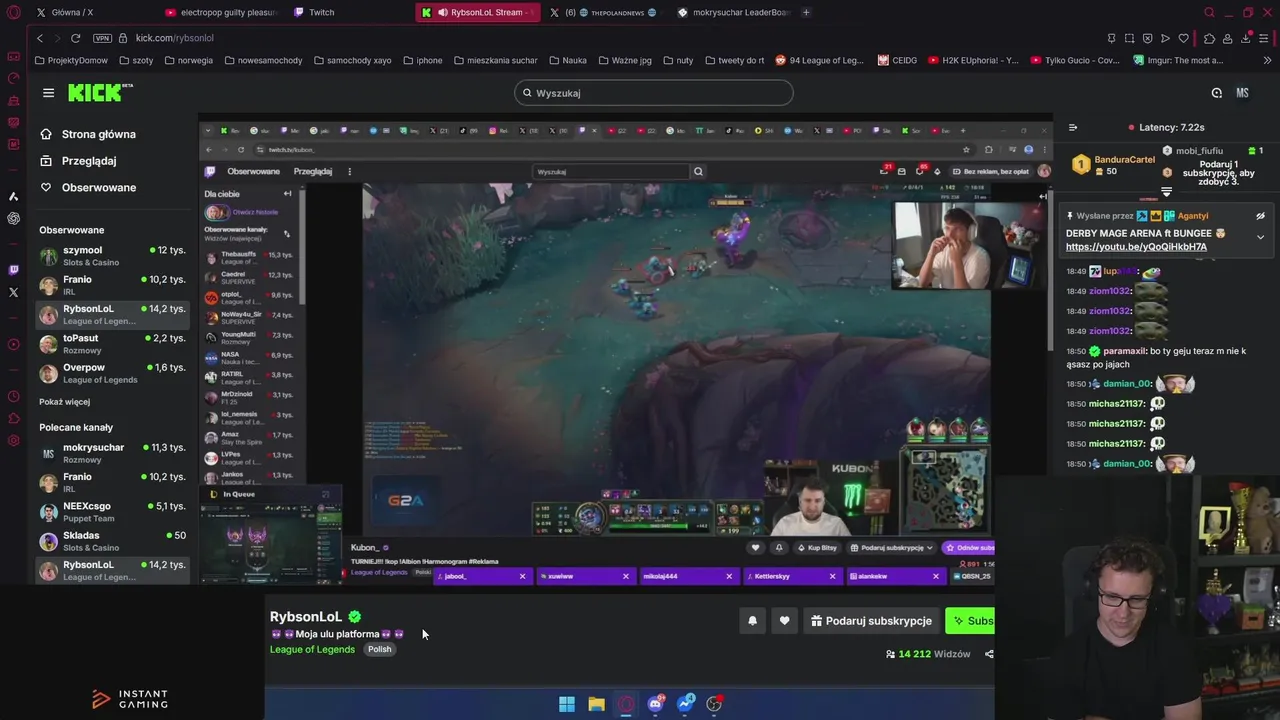This screenshot has width=1280, height=720.
Task: Switch to the Twitch browser tab
Action: pos(322,12)
